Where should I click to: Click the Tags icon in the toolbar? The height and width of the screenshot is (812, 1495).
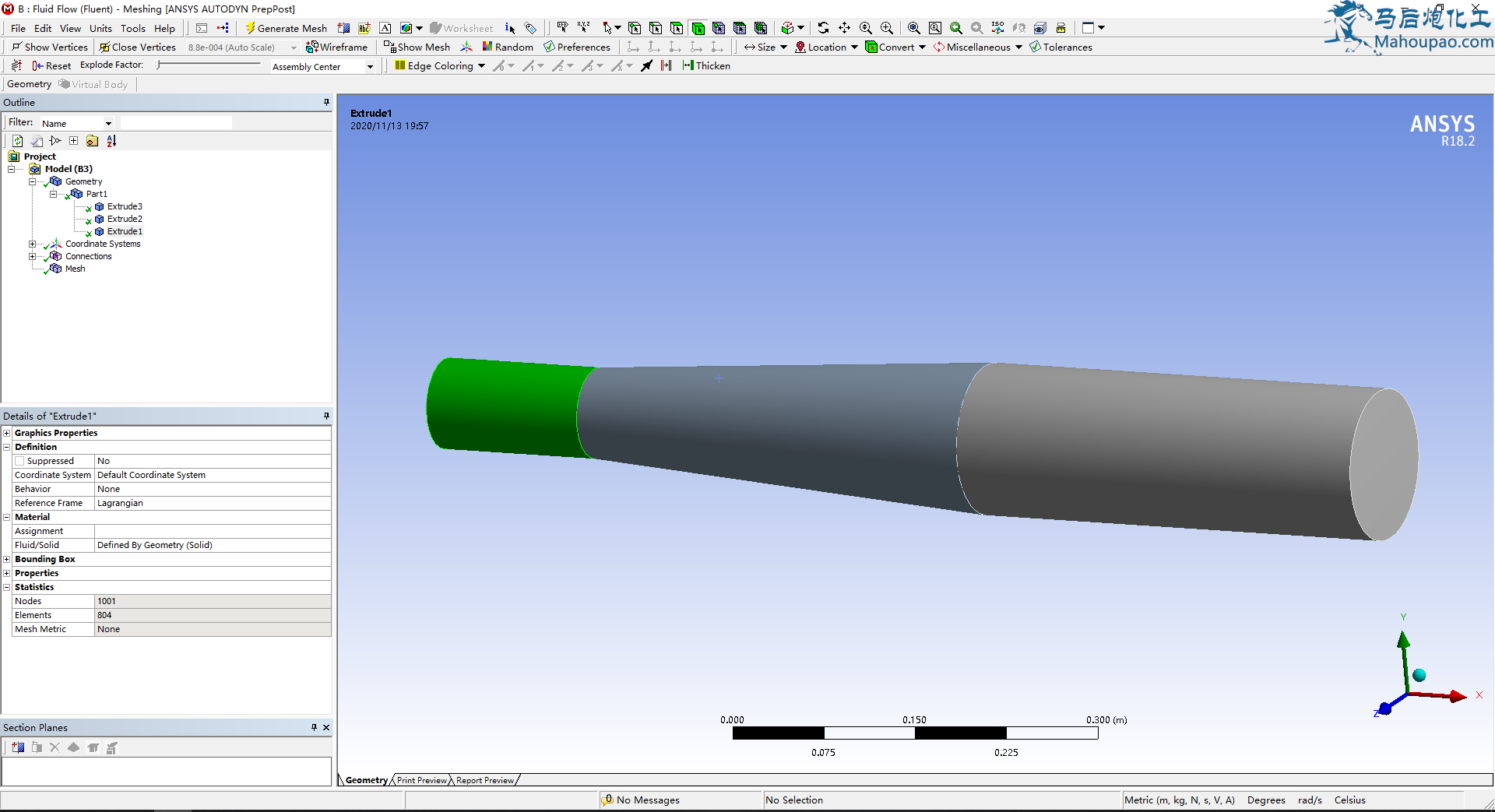530,28
